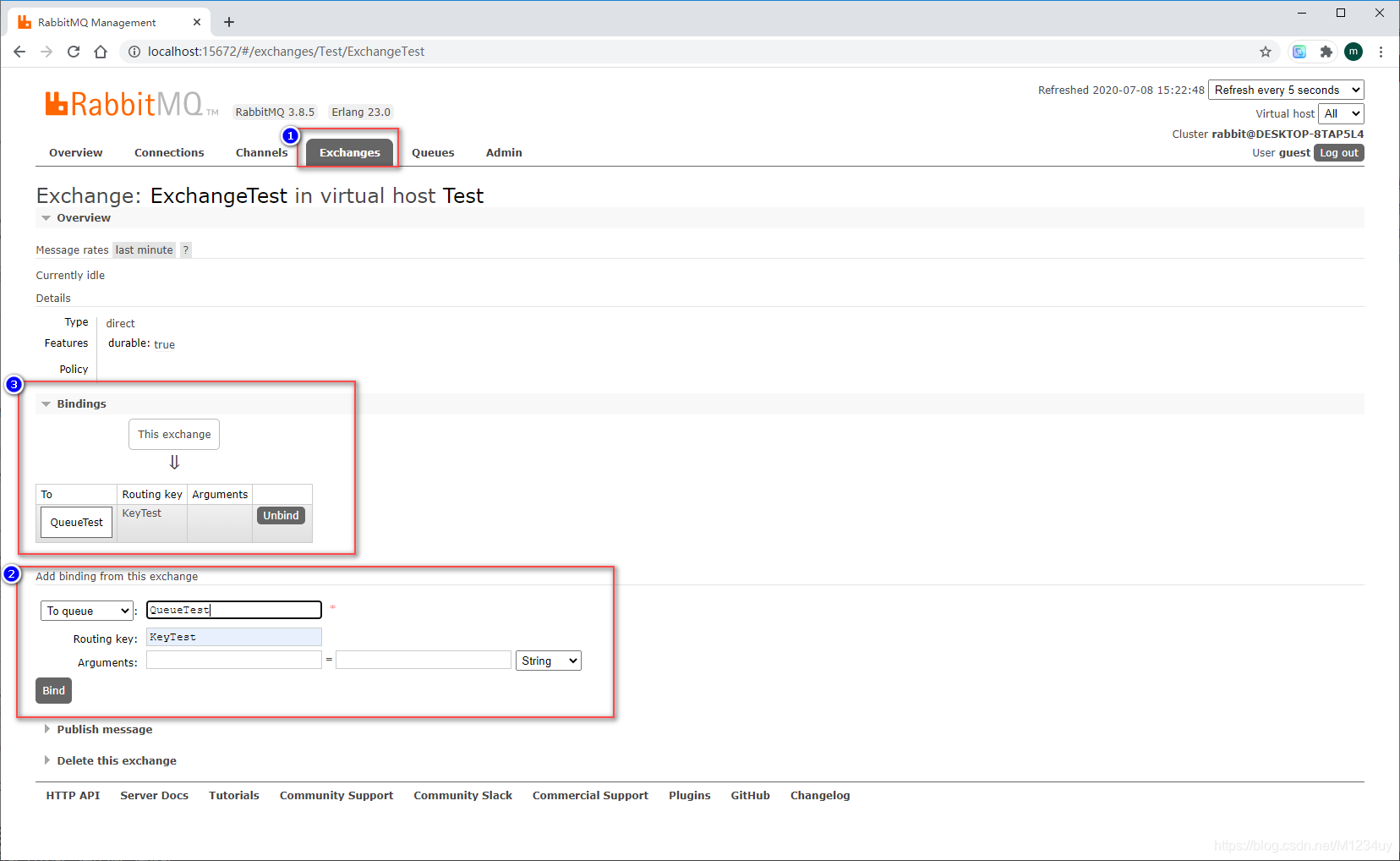Open the extensions puzzle icon
This screenshot has width=1400, height=861.
click(x=1326, y=52)
